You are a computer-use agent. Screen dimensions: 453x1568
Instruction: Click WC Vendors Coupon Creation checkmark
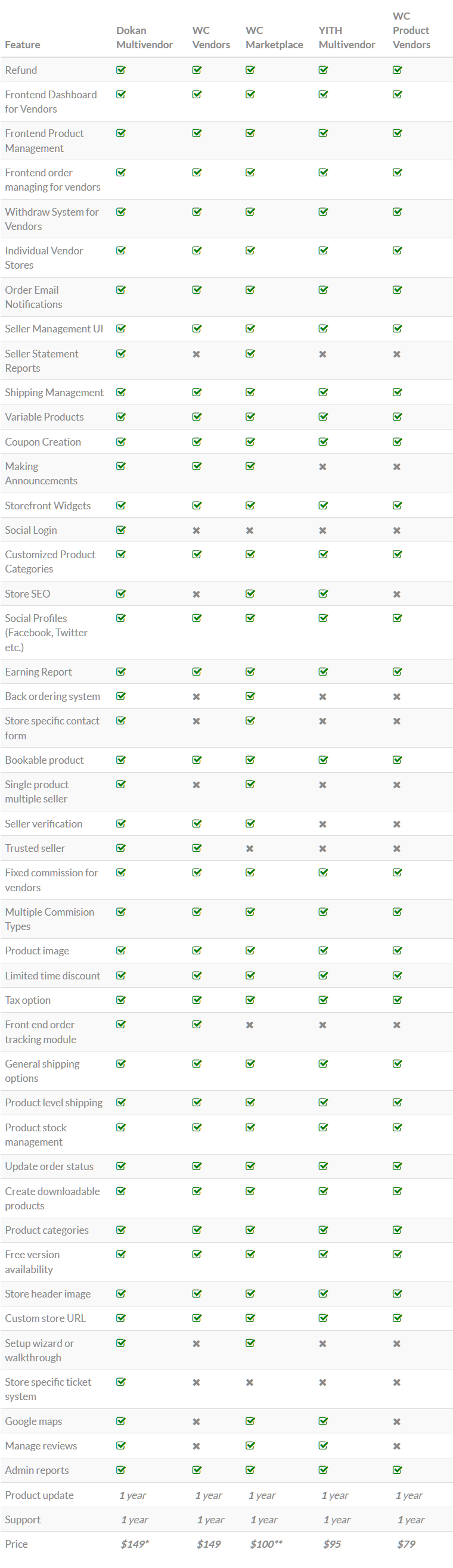click(x=197, y=442)
